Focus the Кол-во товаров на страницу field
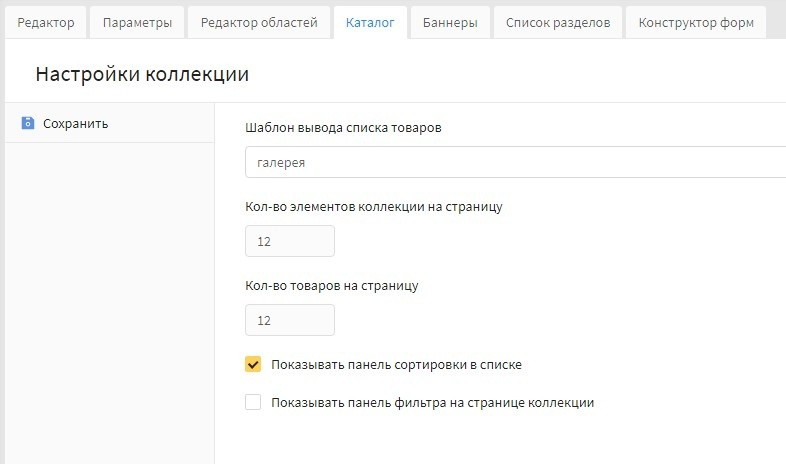 click(x=289, y=320)
